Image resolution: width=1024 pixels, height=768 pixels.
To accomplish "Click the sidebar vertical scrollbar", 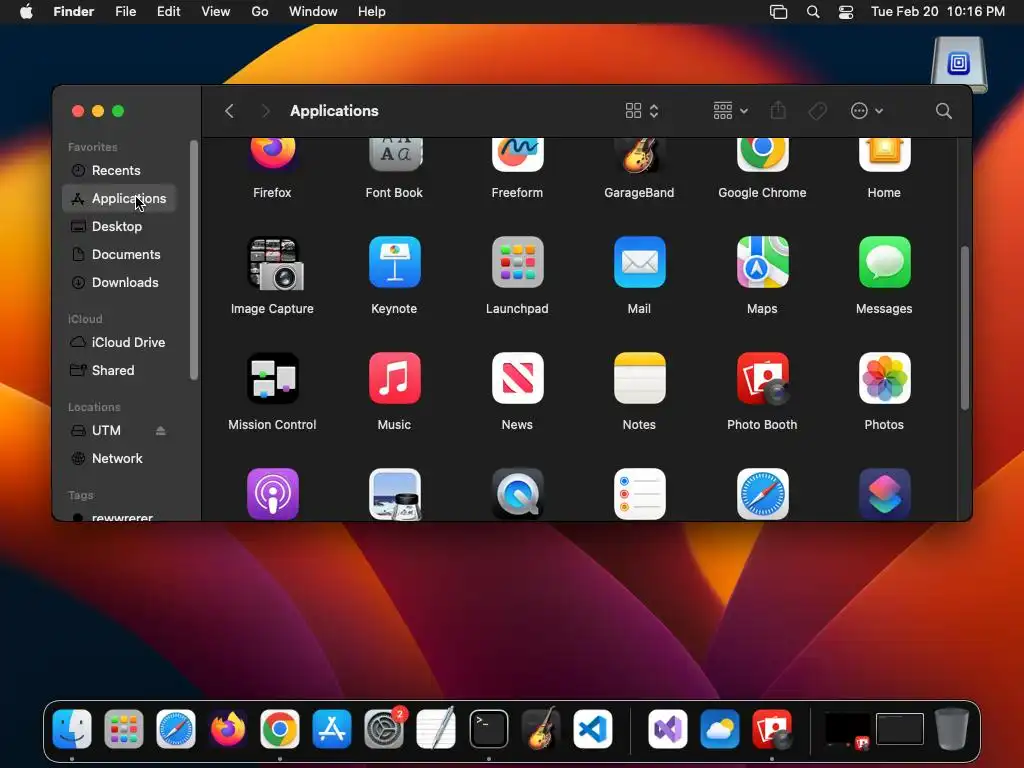I will (194, 259).
